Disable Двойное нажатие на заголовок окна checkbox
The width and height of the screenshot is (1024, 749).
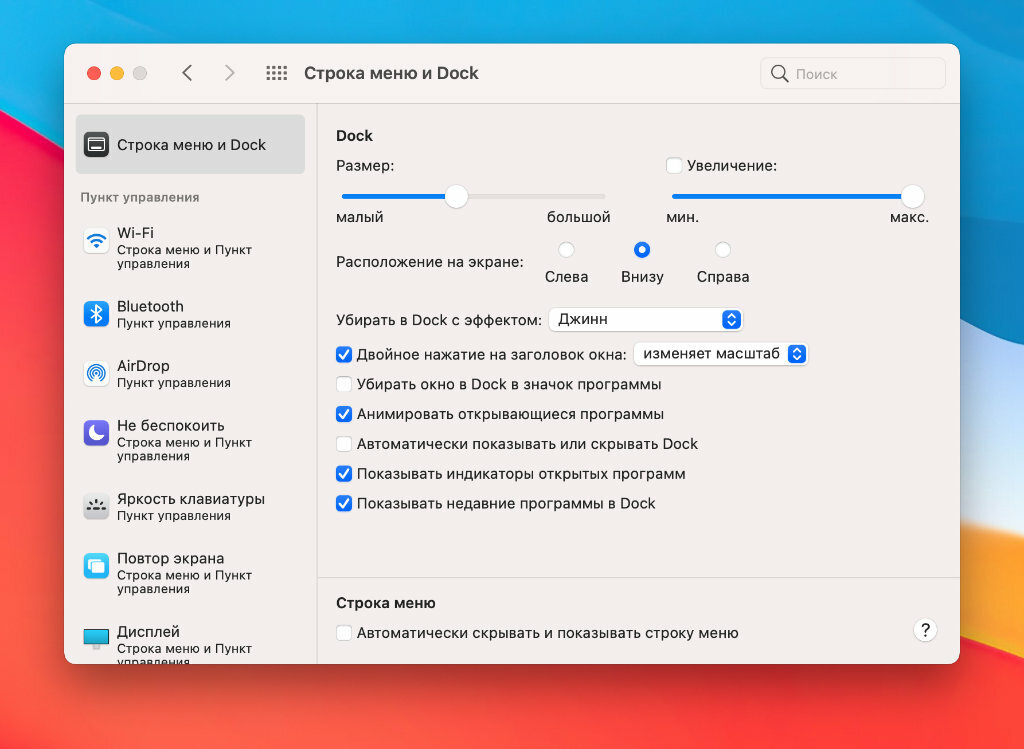(344, 355)
